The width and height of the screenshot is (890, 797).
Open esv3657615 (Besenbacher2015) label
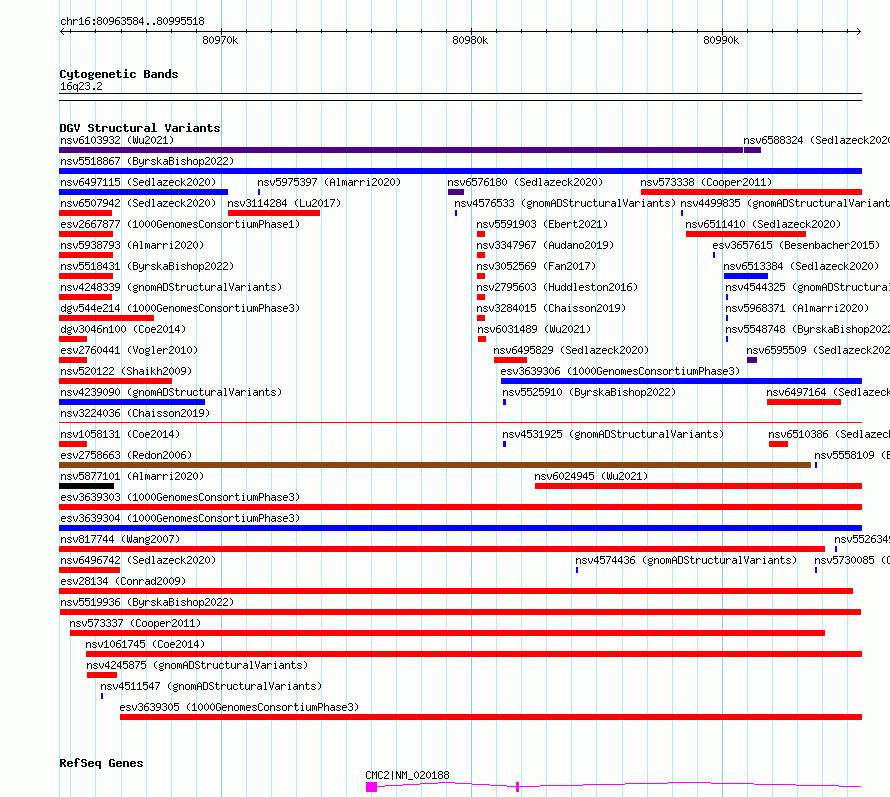click(796, 245)
